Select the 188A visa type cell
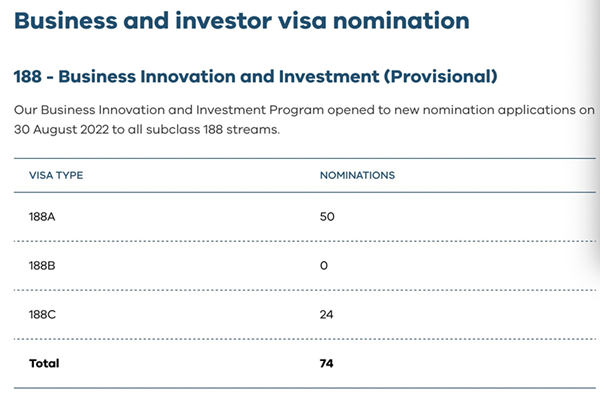 click(42, 217)
